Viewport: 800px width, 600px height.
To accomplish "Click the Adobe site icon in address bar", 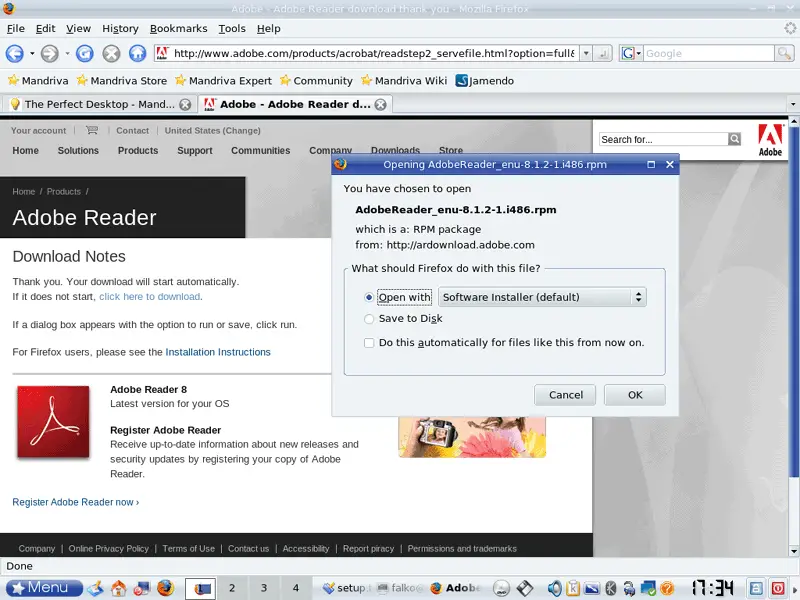I will pyautogui.click(x=162, y=53).
